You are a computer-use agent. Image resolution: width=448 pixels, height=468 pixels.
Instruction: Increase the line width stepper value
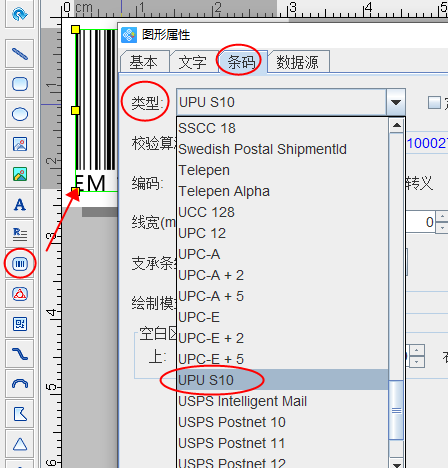point(442,217)
